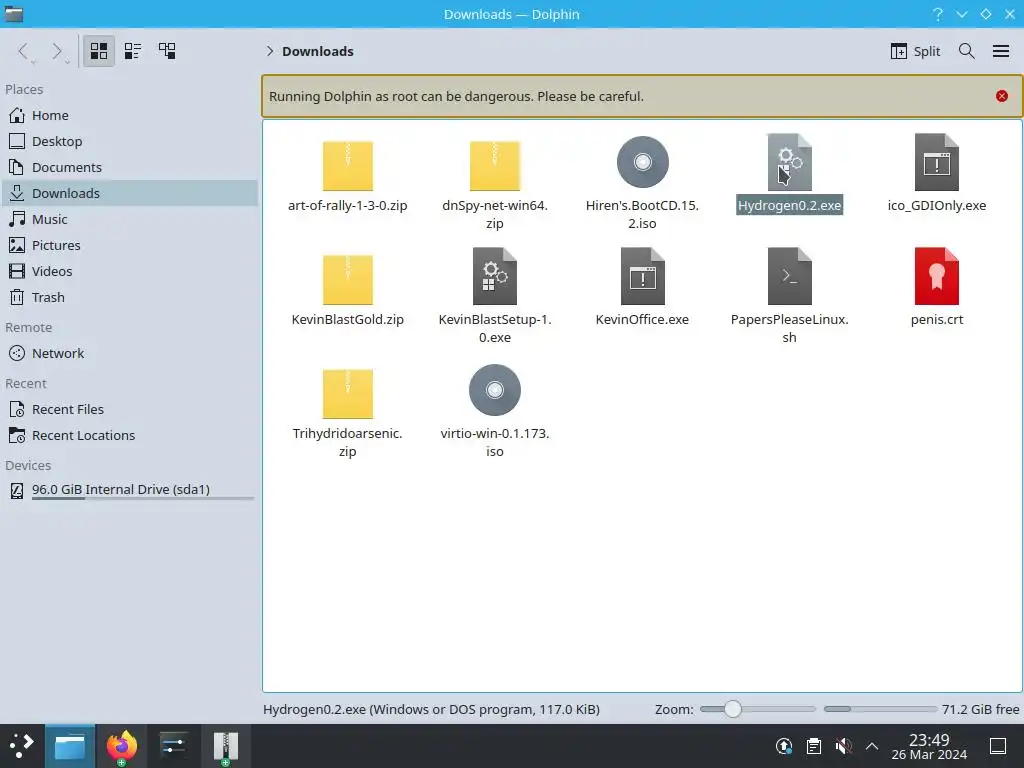Image resolution: width=1024 pixels, height=768 pixels.
Task: Open the clipboard tray icon
Action: click(814, 746)
